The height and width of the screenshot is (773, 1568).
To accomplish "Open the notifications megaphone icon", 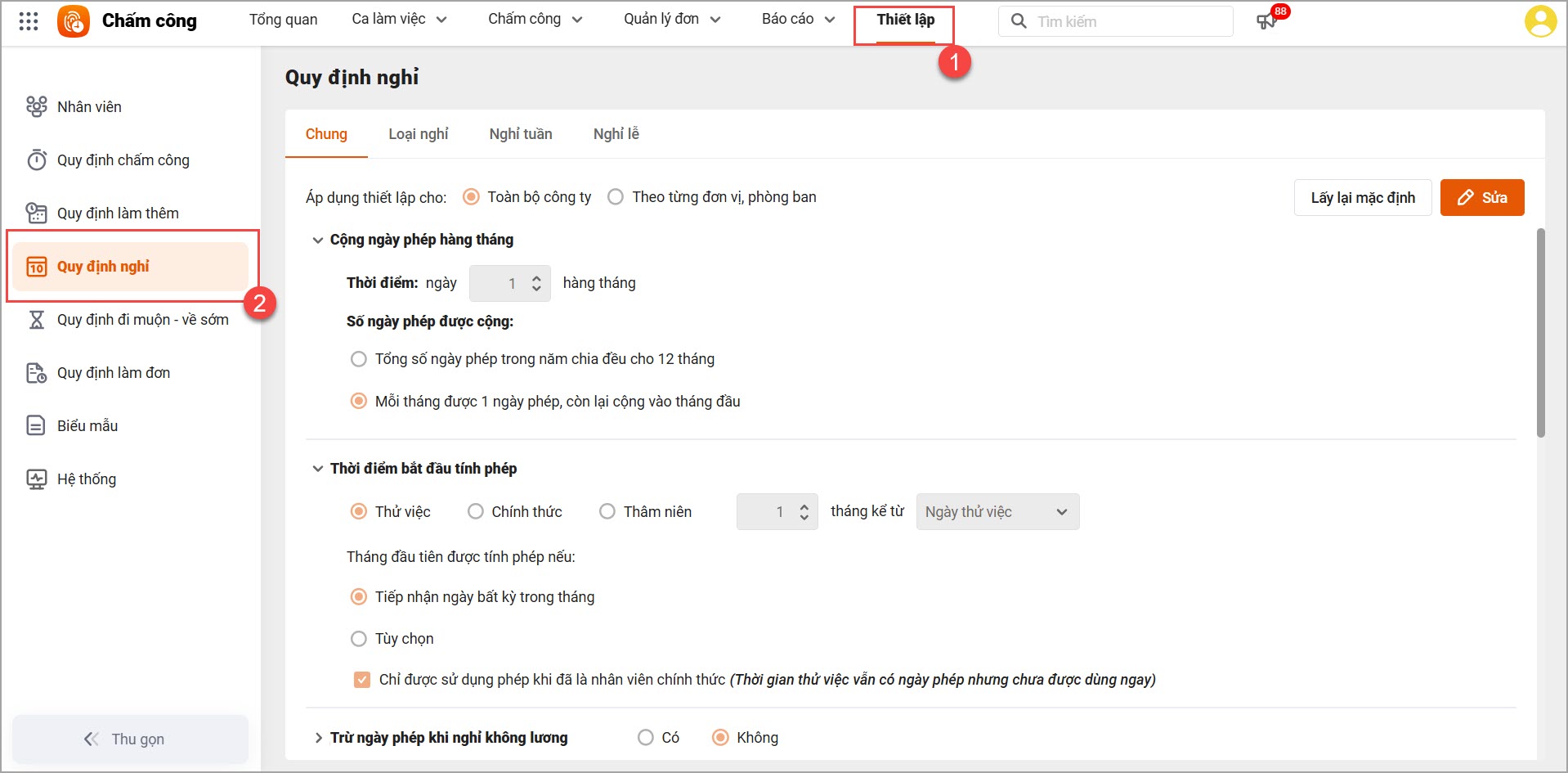I will pos(1266,21).
